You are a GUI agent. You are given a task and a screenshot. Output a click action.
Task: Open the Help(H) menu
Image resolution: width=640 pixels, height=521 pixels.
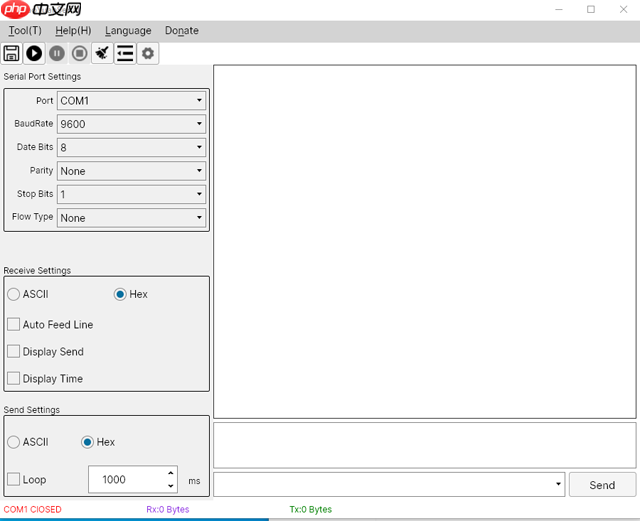[73, 31]
